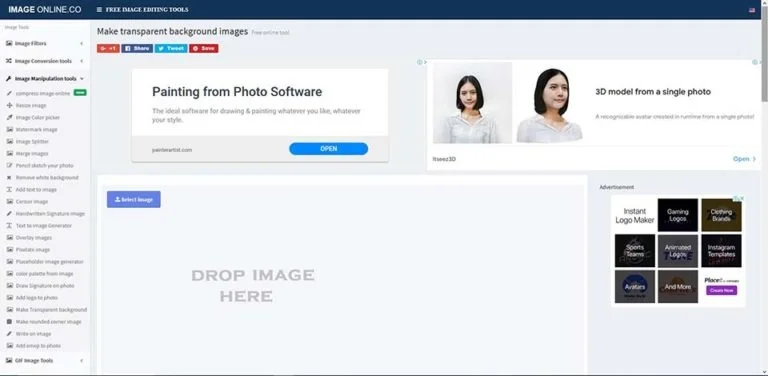
Task: Click the Censor image icon
Action: coord(9,202)
